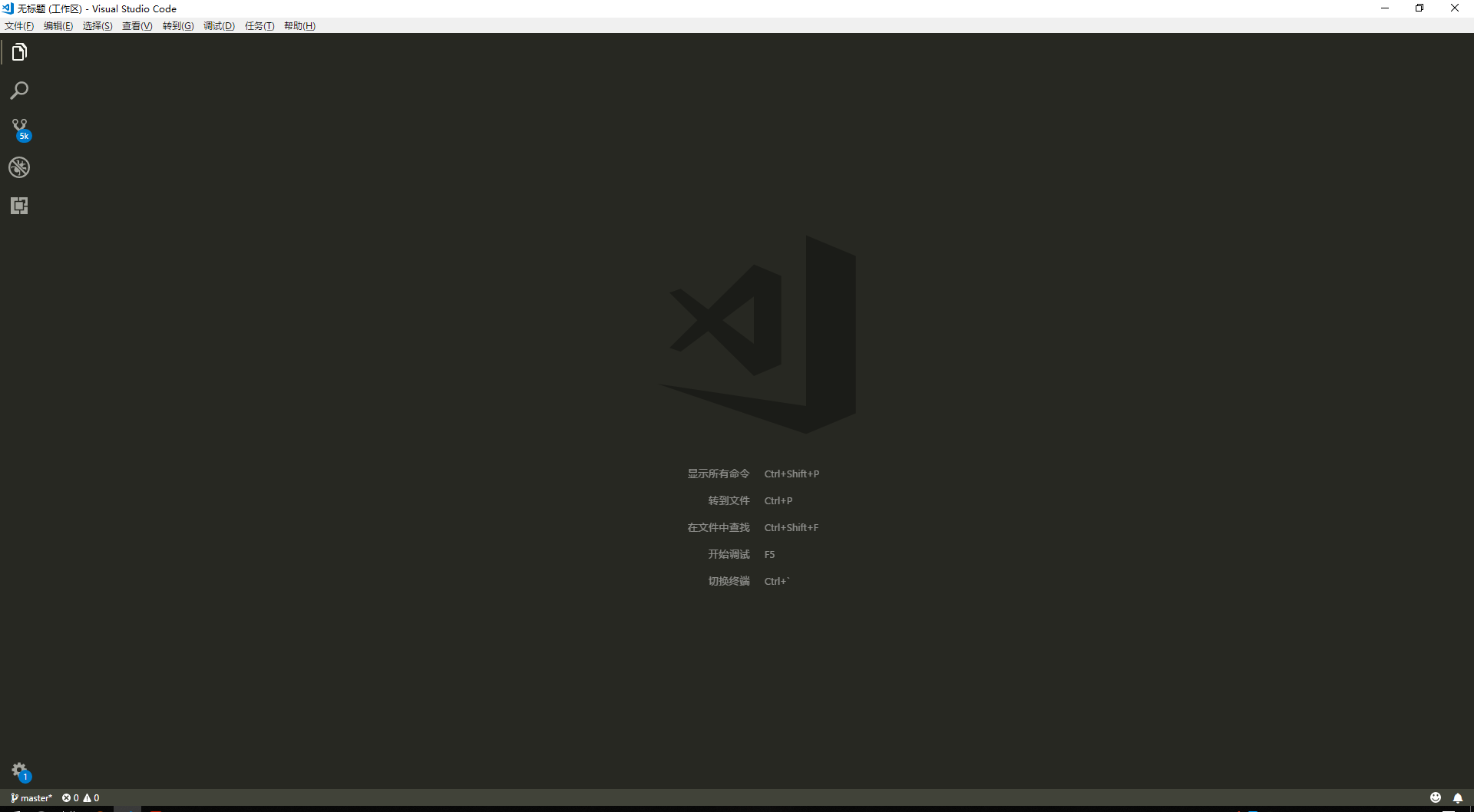The image size is (1474, 812).
Task: Open the Explorer view in activity bar
Action: click(19, 52)
